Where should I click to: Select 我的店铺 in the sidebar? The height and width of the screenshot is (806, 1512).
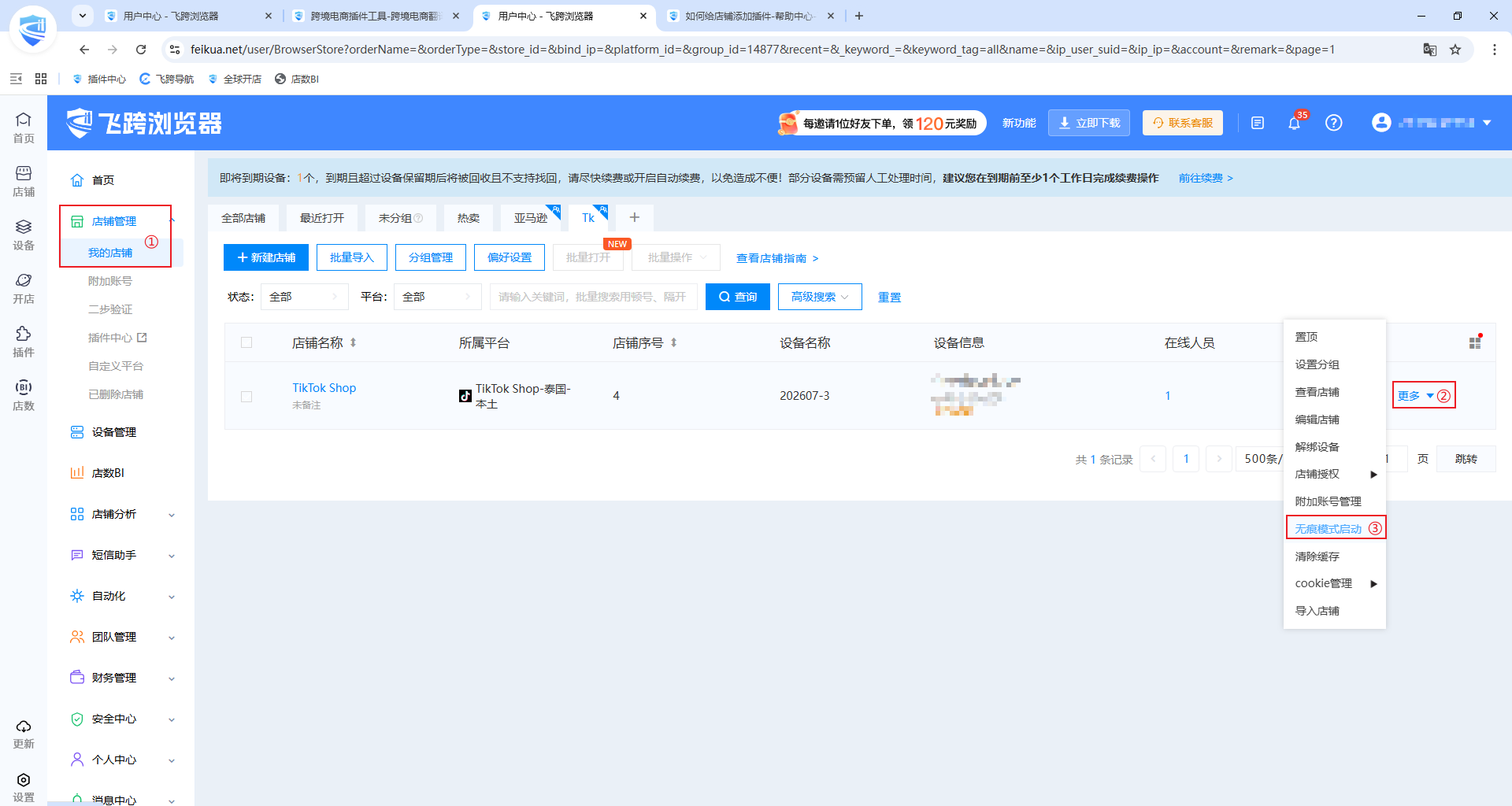[x=110, y=253]
